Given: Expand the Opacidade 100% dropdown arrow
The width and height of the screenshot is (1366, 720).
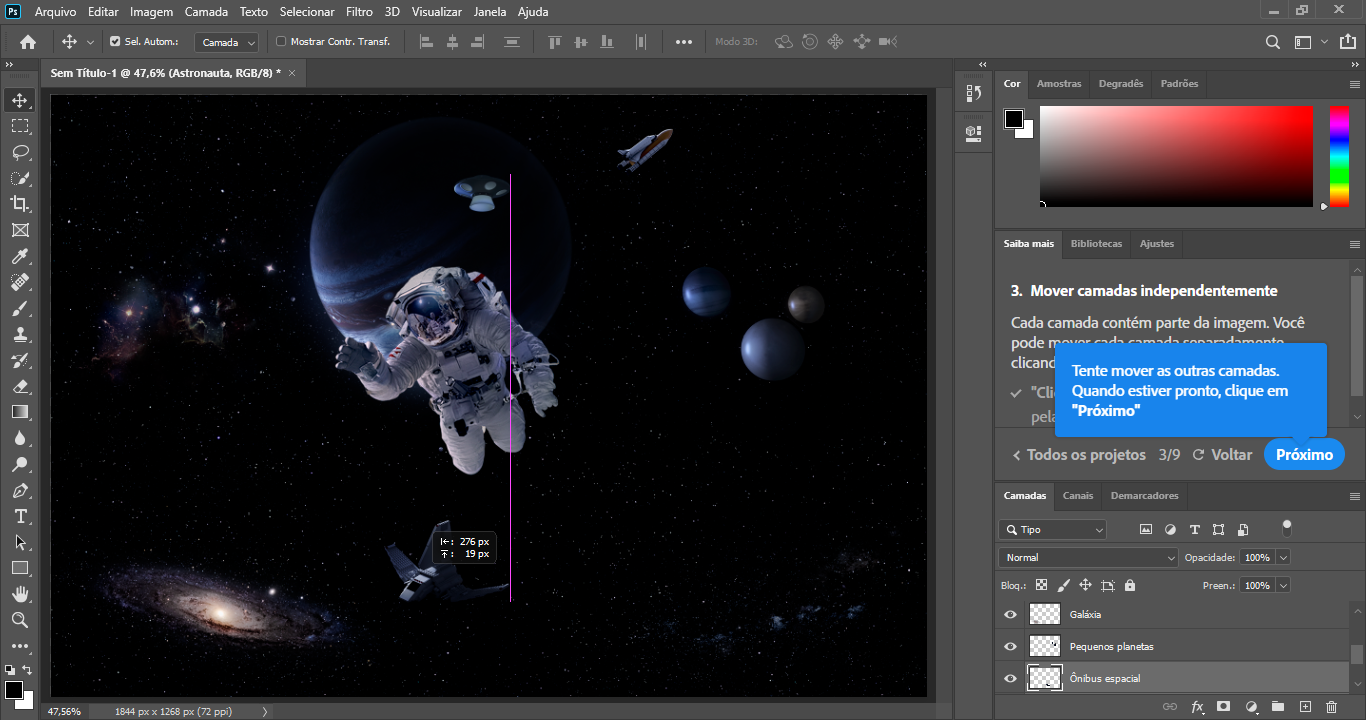Looking at the screenshot, I should pyautogui.click(x=1283, y=557).
